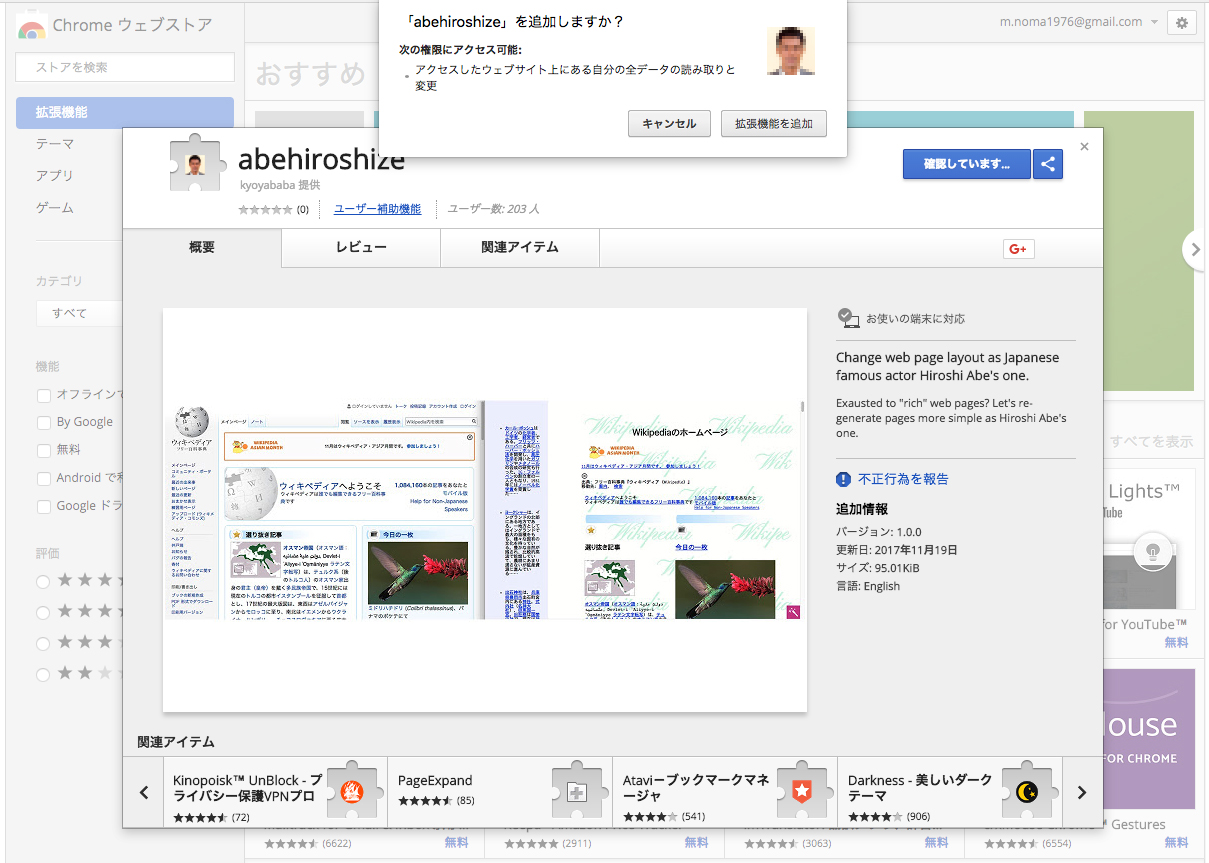Click the 不正行為を報告 link
Viewport: 1209px width, 863px height.
coord(904,479)
